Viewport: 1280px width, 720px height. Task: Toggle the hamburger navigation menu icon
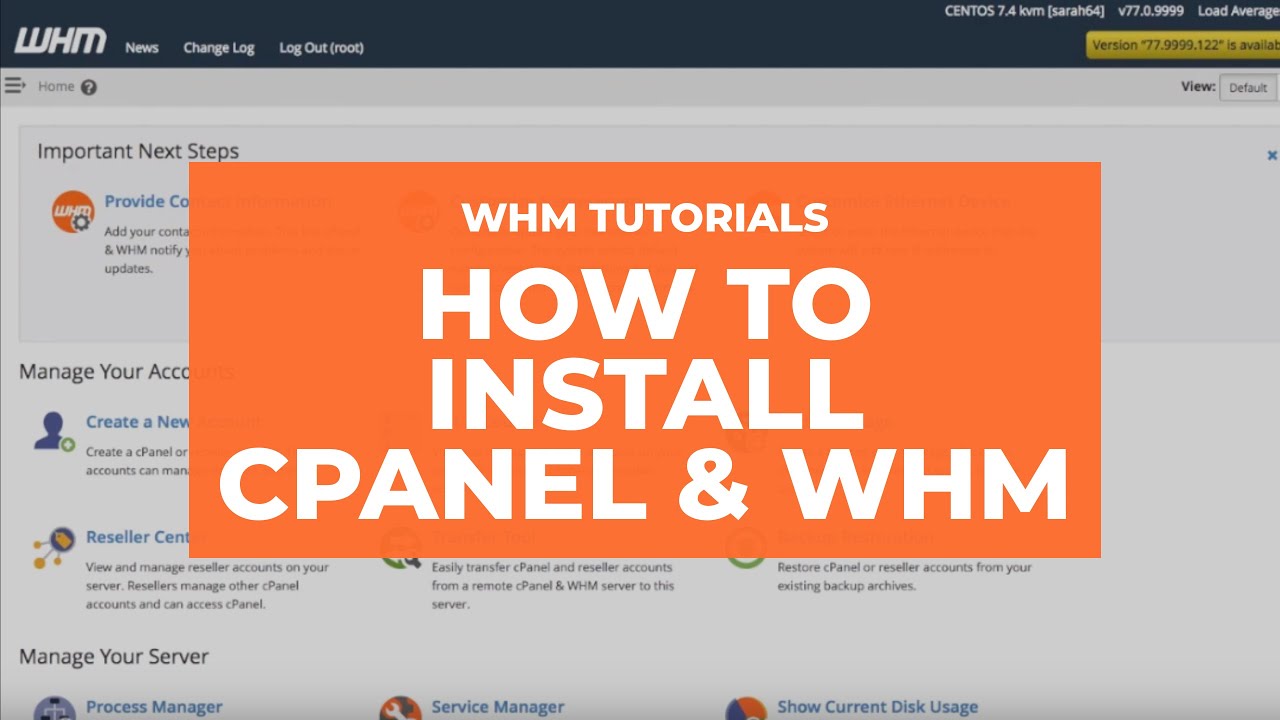click(15, 85)
